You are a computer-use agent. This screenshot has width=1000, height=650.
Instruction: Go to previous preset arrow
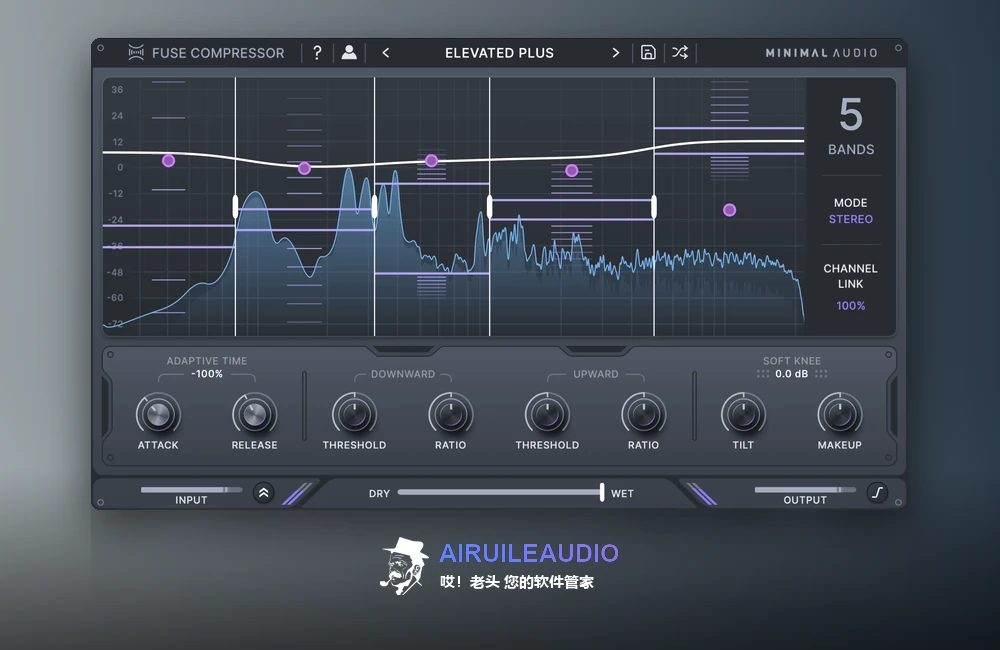[385, 53]
